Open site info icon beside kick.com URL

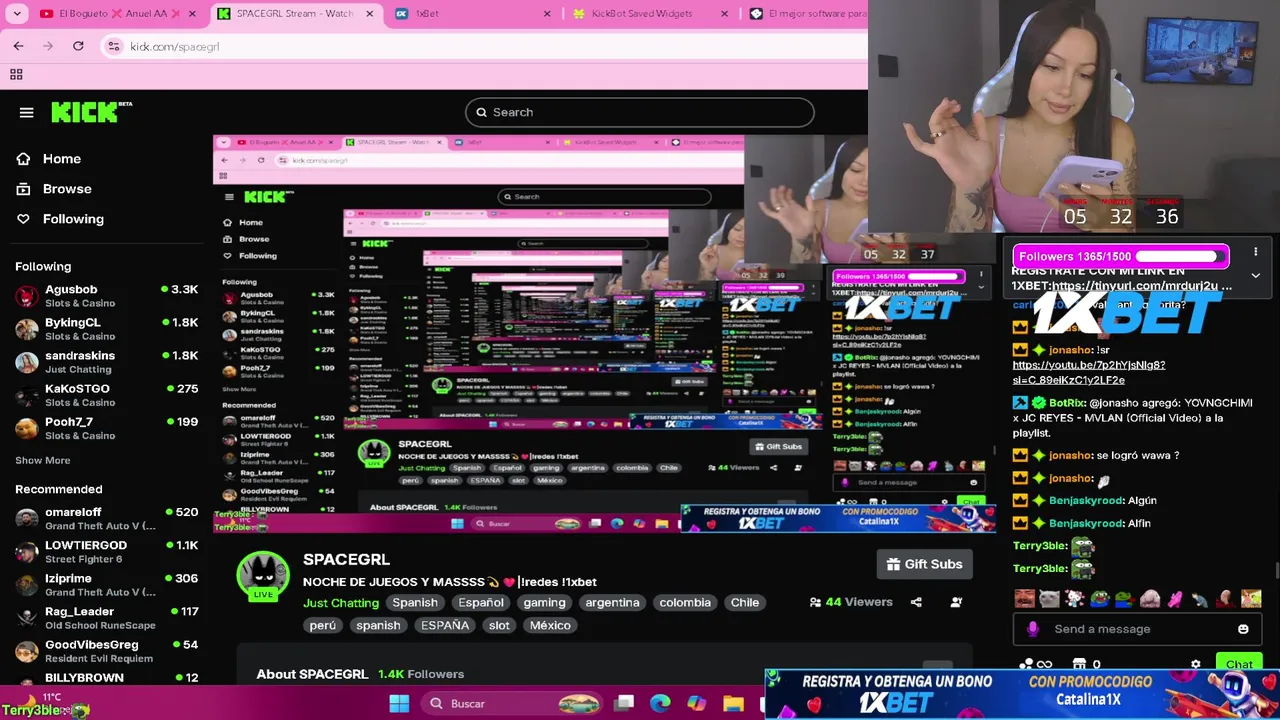pyautogui.click(x=113, y=46)
